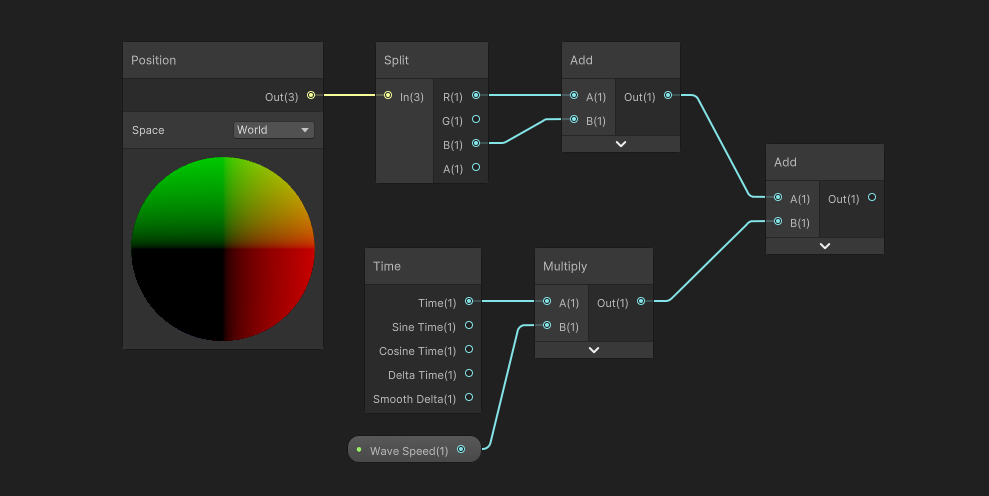The height and width of the screenshot is (496, 989).
Task: Click the Smooth Delta(1) output port
Action: point(469,398)
